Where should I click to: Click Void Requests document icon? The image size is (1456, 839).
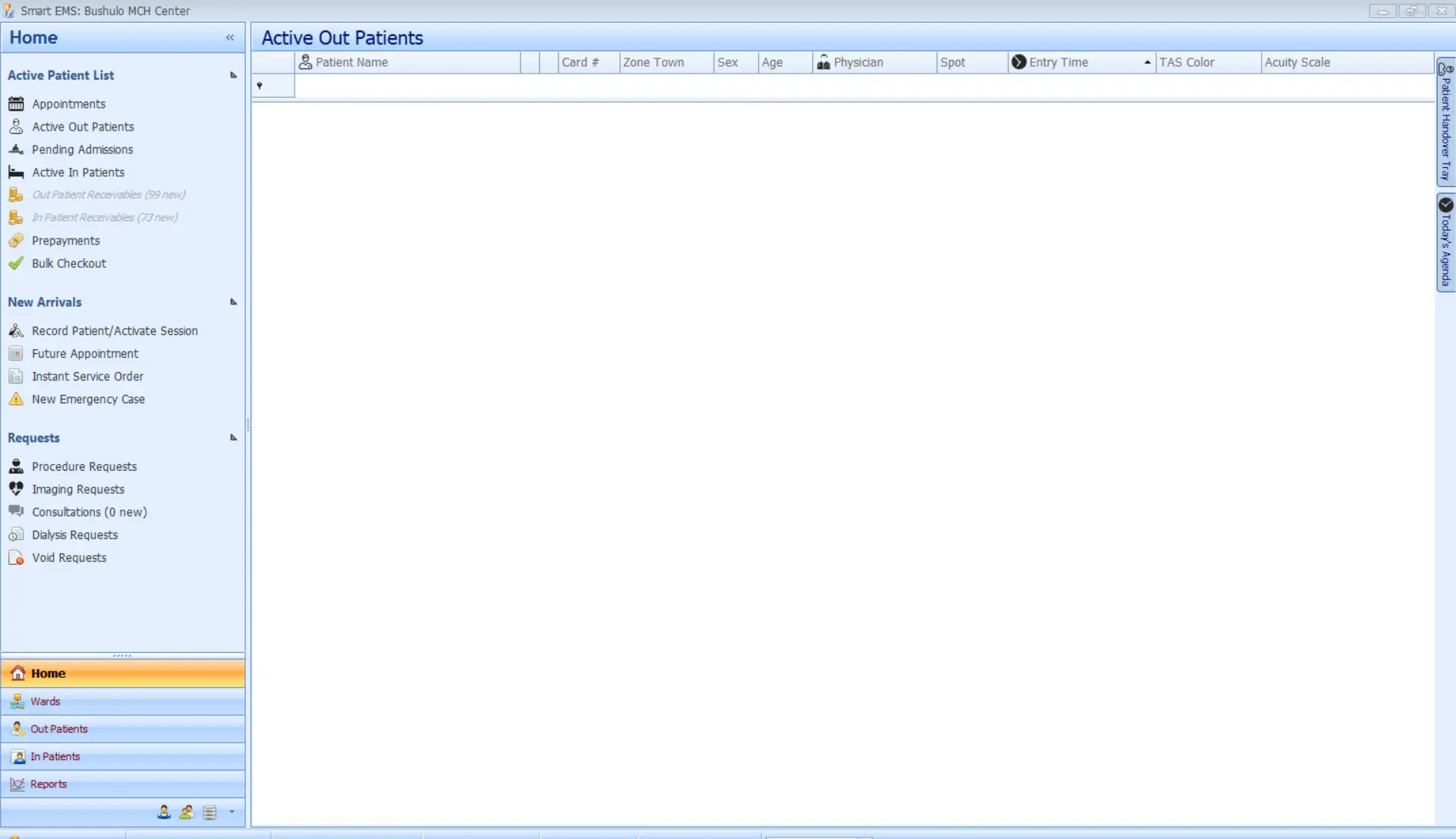pos(16,557)
